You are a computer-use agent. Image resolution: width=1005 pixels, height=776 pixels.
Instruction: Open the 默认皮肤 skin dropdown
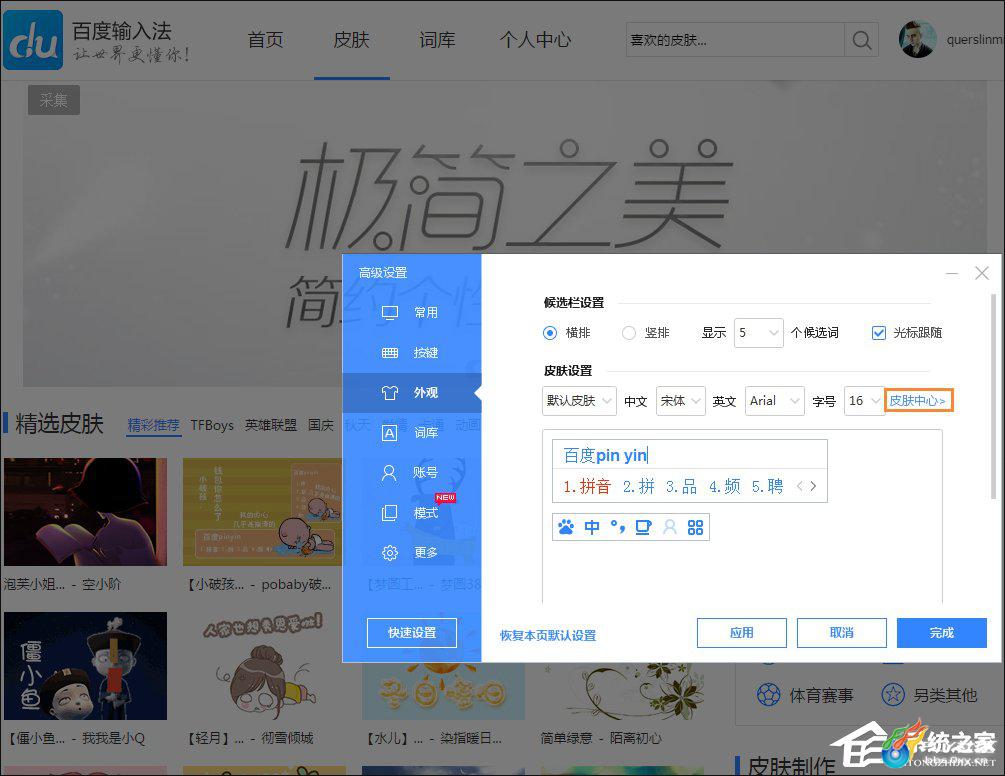click(x=579, y=401)
